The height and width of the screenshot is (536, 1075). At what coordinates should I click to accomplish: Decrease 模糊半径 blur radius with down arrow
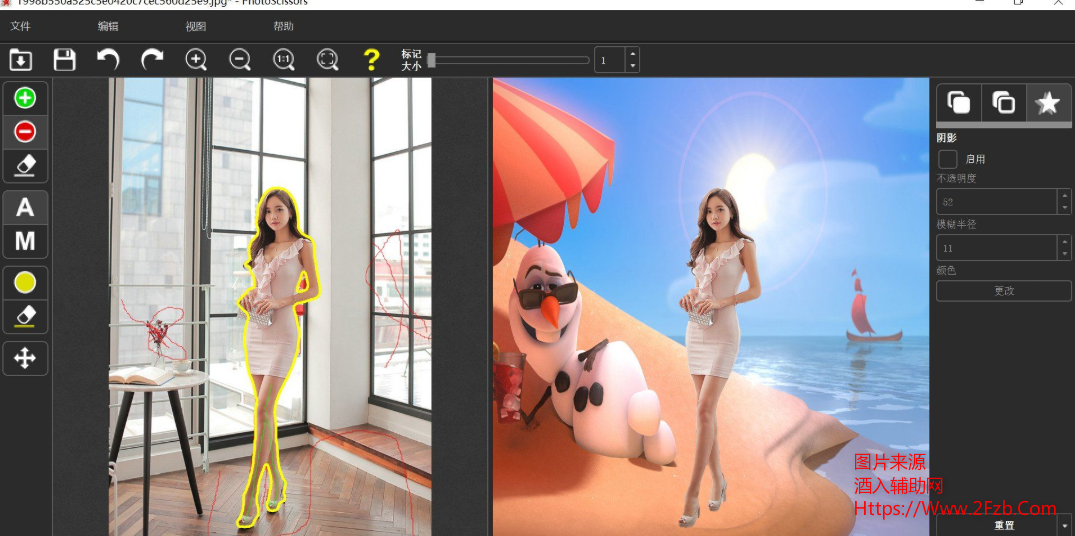pos(1065,254)
